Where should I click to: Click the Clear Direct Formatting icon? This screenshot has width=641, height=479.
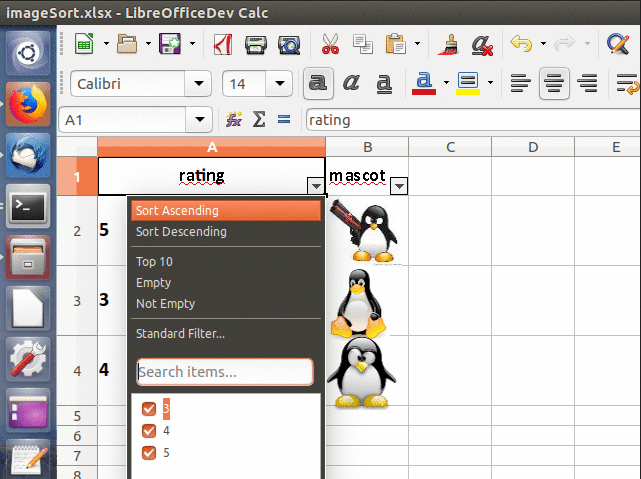481,44
